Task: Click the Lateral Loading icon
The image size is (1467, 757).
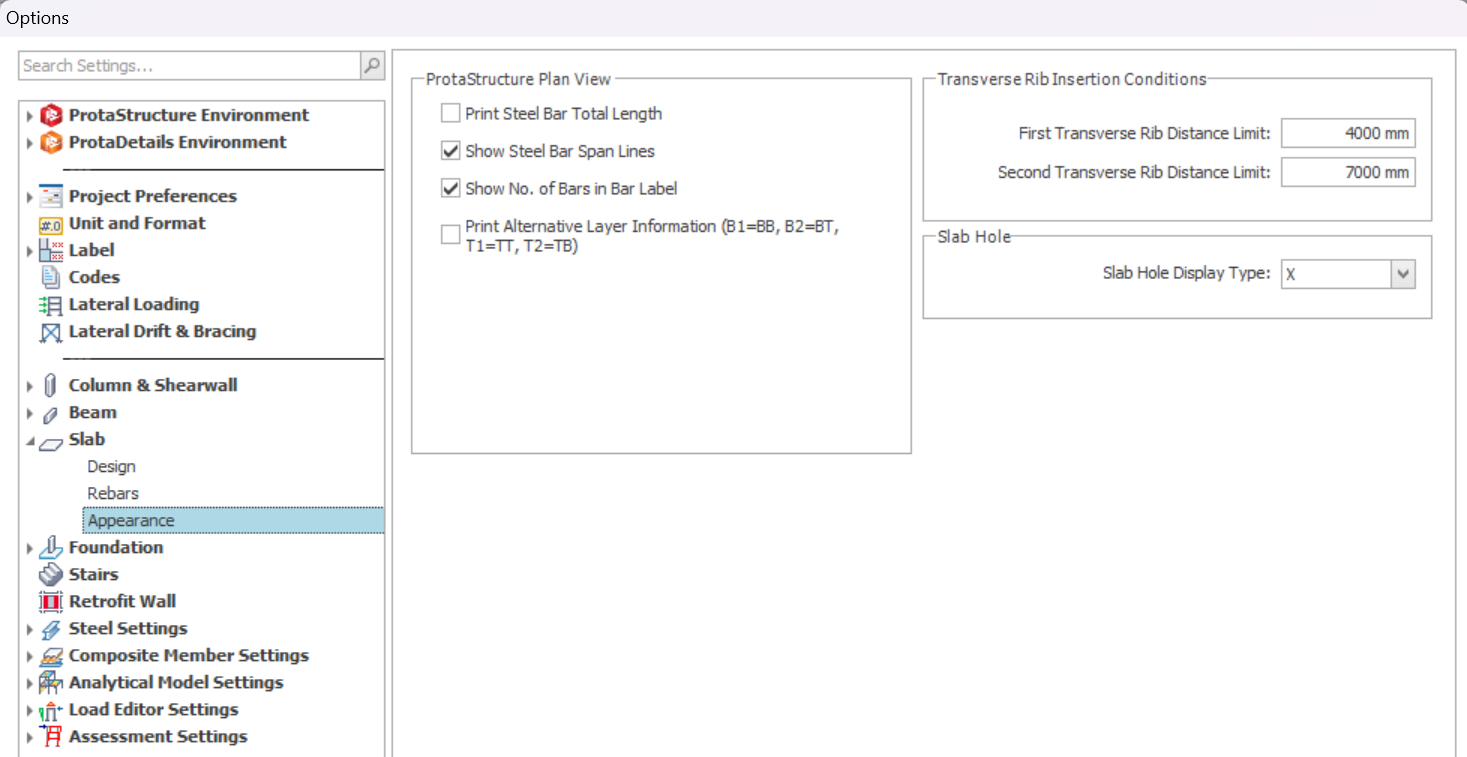Action: (x=51, y=305)
